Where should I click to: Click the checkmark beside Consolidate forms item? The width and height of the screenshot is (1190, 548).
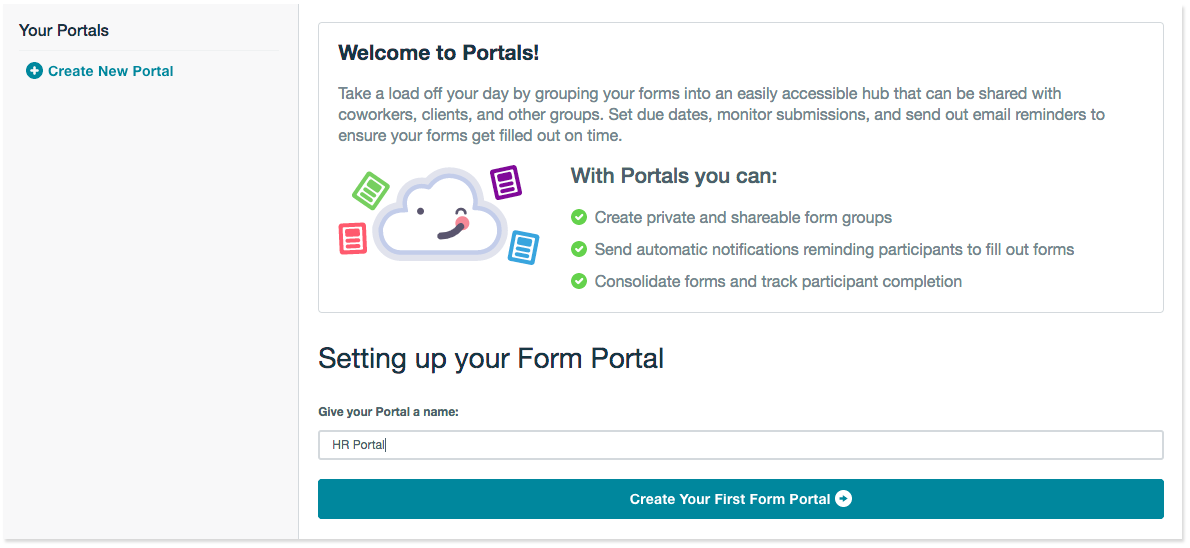click(579, 281)
